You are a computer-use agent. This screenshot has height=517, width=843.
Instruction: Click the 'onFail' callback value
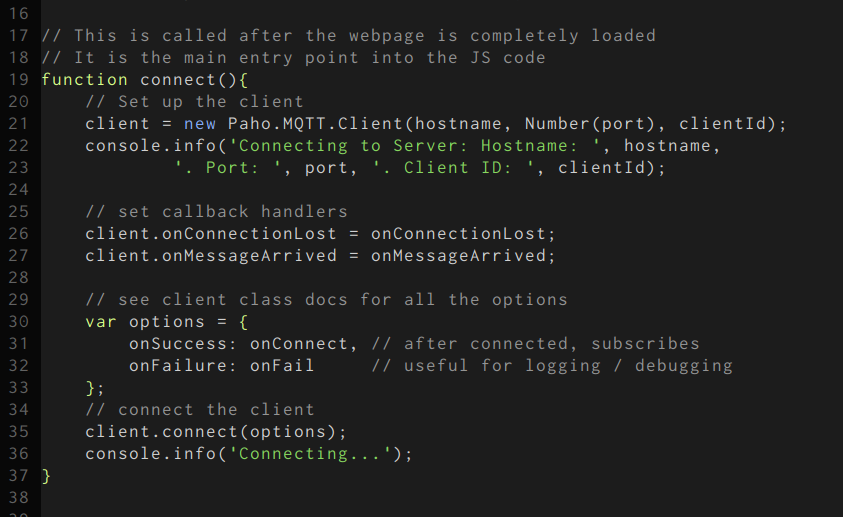[282, 366]
